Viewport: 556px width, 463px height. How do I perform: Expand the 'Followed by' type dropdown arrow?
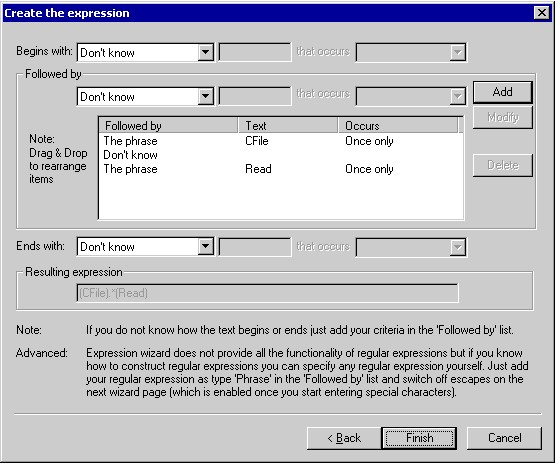click(x=205, y=96)
